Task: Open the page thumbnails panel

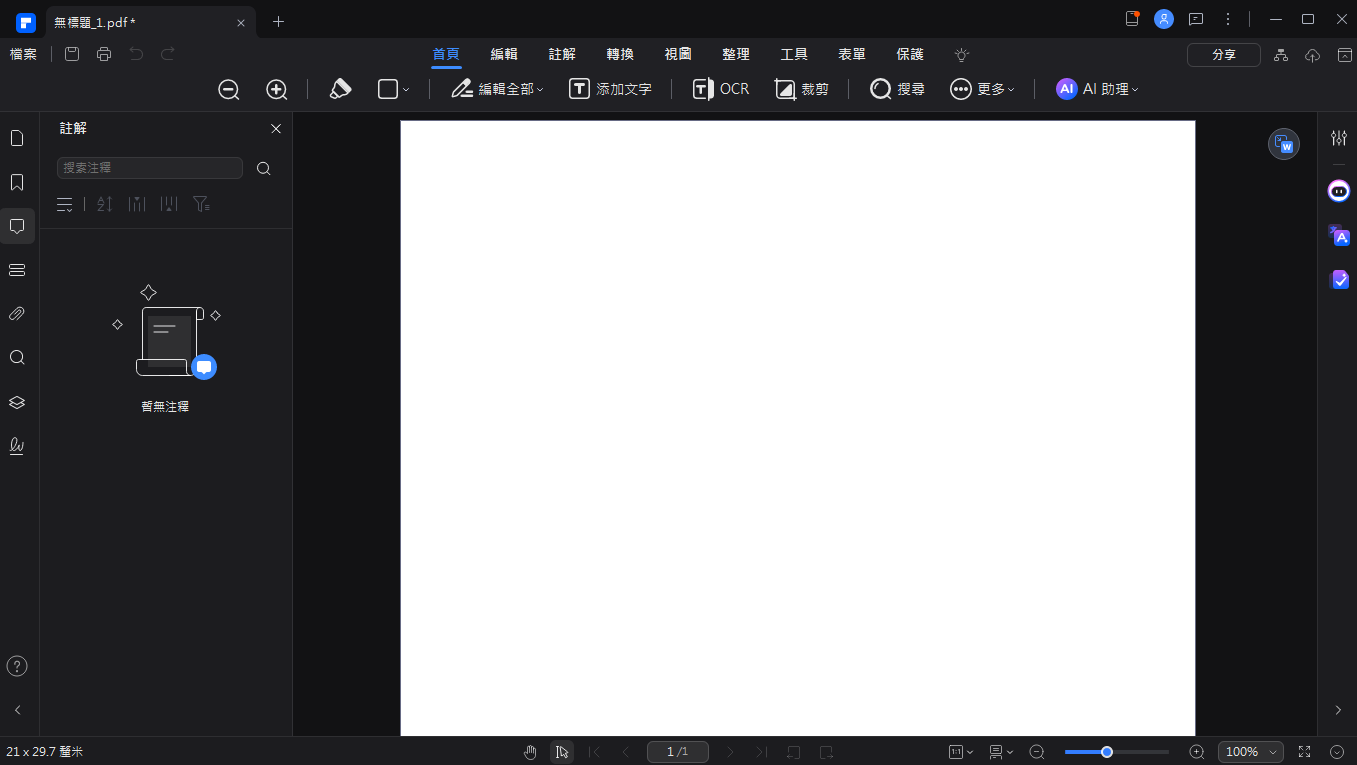Action: (x=17, y=137)
